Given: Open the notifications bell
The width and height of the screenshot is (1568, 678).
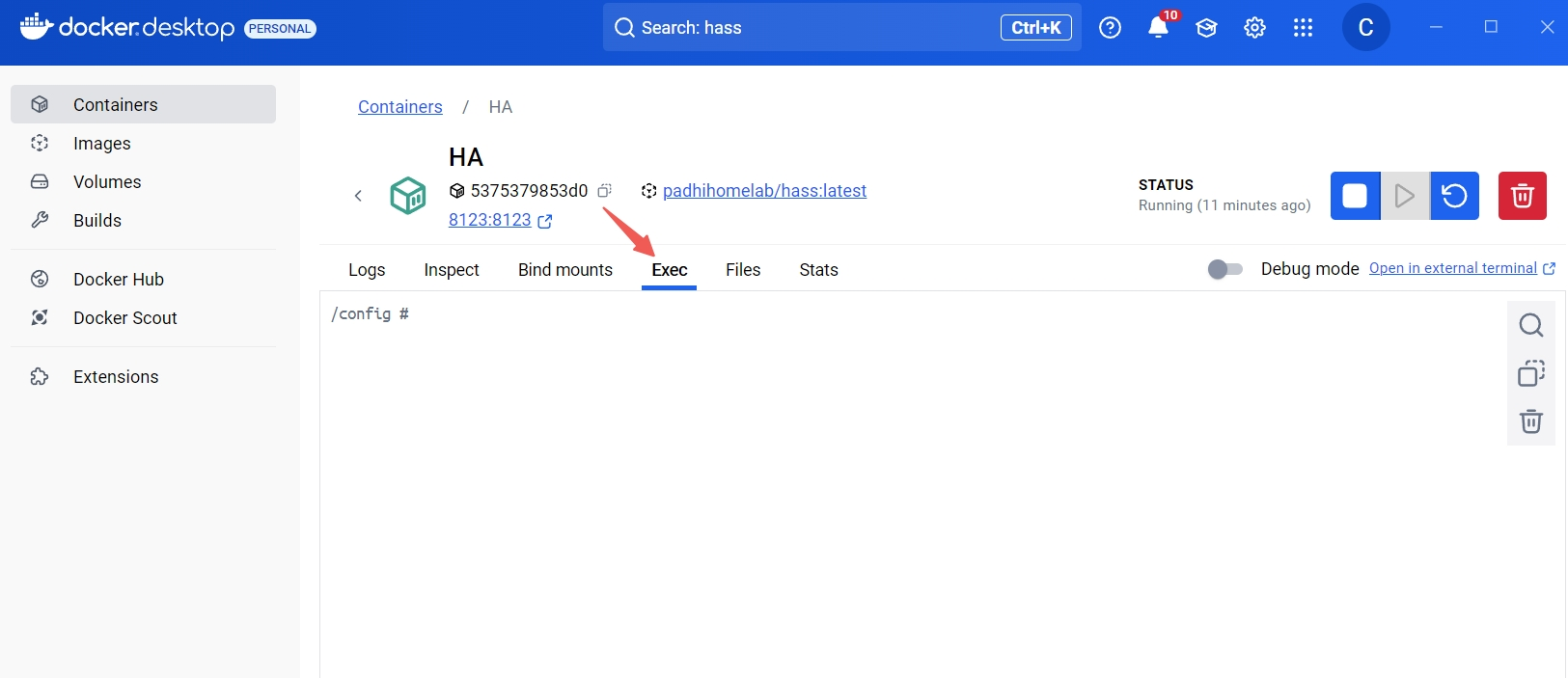Looking at the screenshot, I should pyautogui.click(x=1158, y=28).
